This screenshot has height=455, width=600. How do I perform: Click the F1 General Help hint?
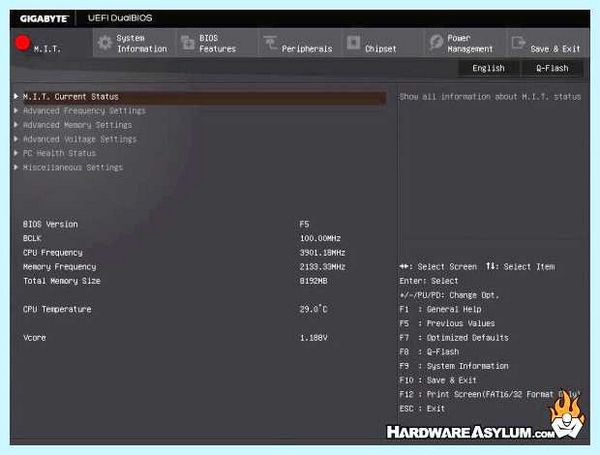440,309
